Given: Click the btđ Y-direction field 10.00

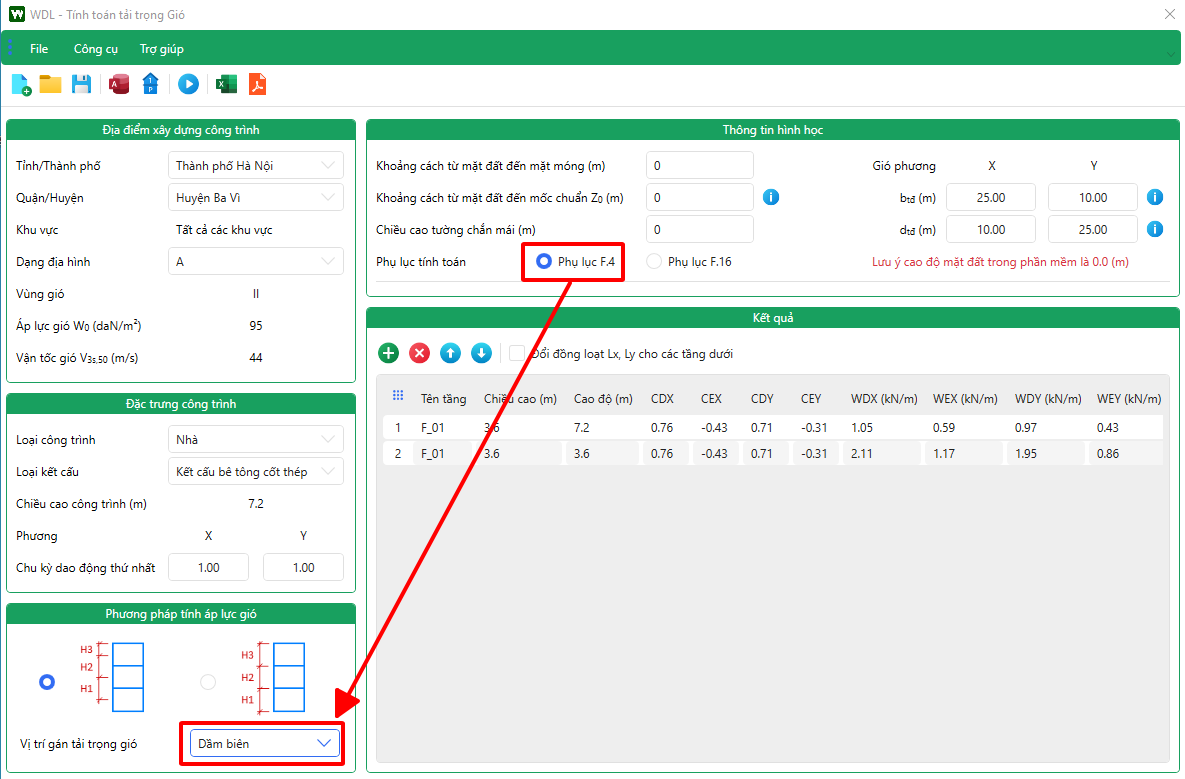Looking at the screenshot, I should (1093, 197).
